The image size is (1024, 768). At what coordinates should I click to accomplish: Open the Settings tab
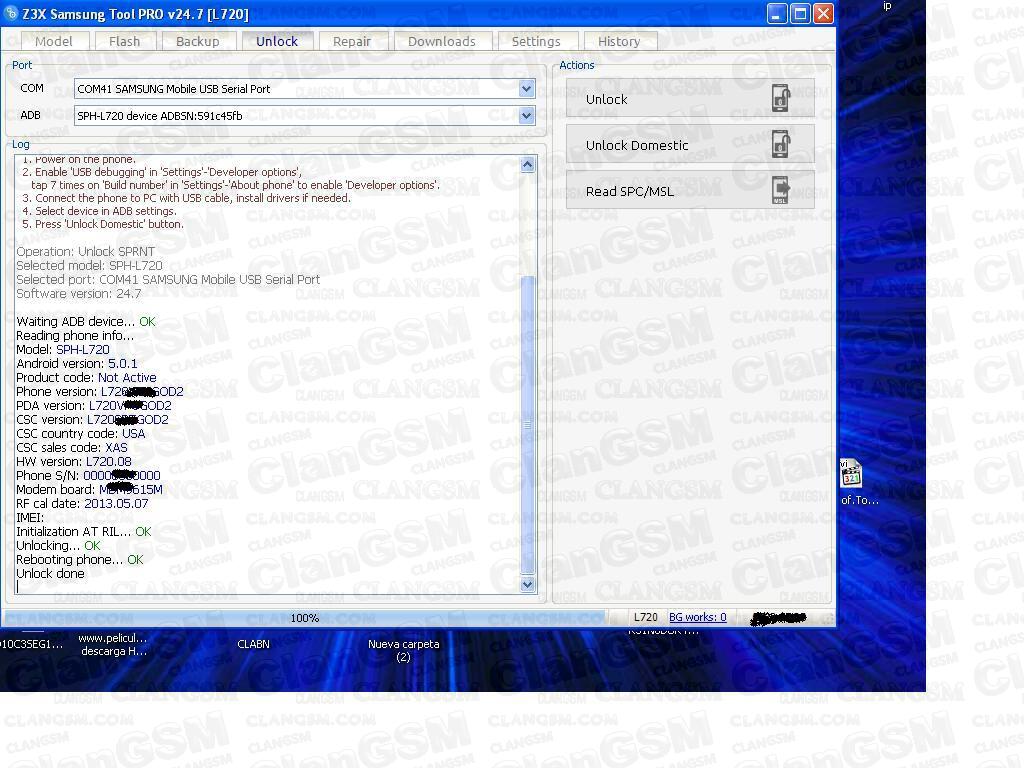(x=536, y=41)
